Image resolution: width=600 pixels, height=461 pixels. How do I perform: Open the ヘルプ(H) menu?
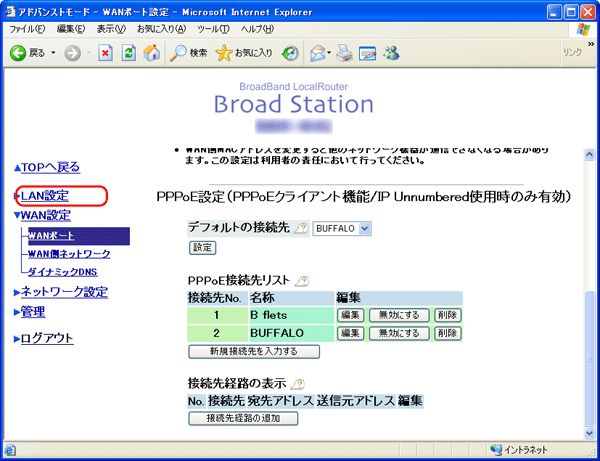pos(257,29)
